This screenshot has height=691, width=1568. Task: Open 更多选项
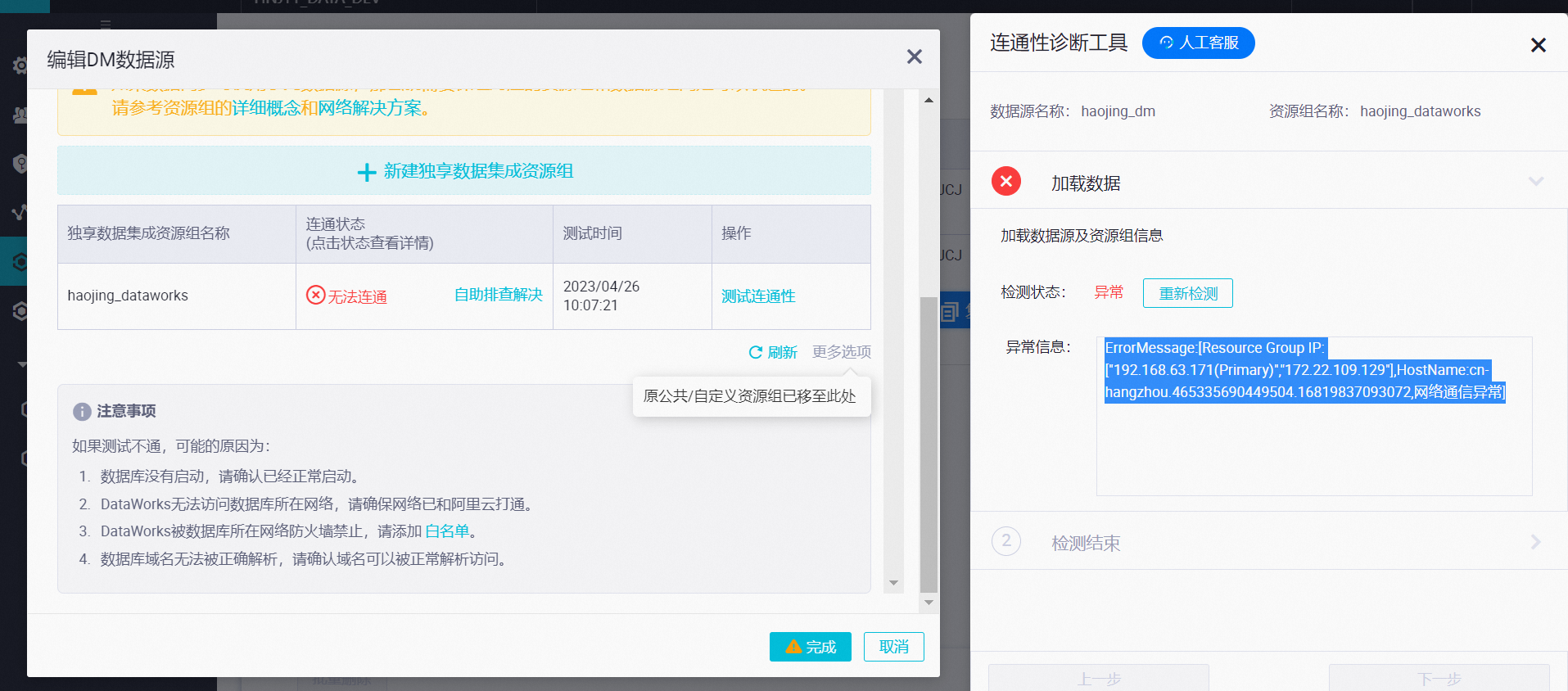point(842,351)
